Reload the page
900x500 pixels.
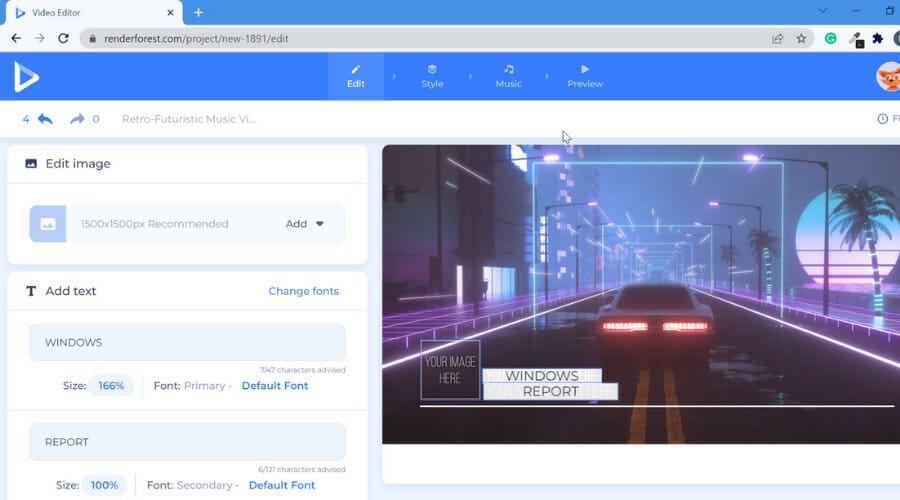(63, 38)
